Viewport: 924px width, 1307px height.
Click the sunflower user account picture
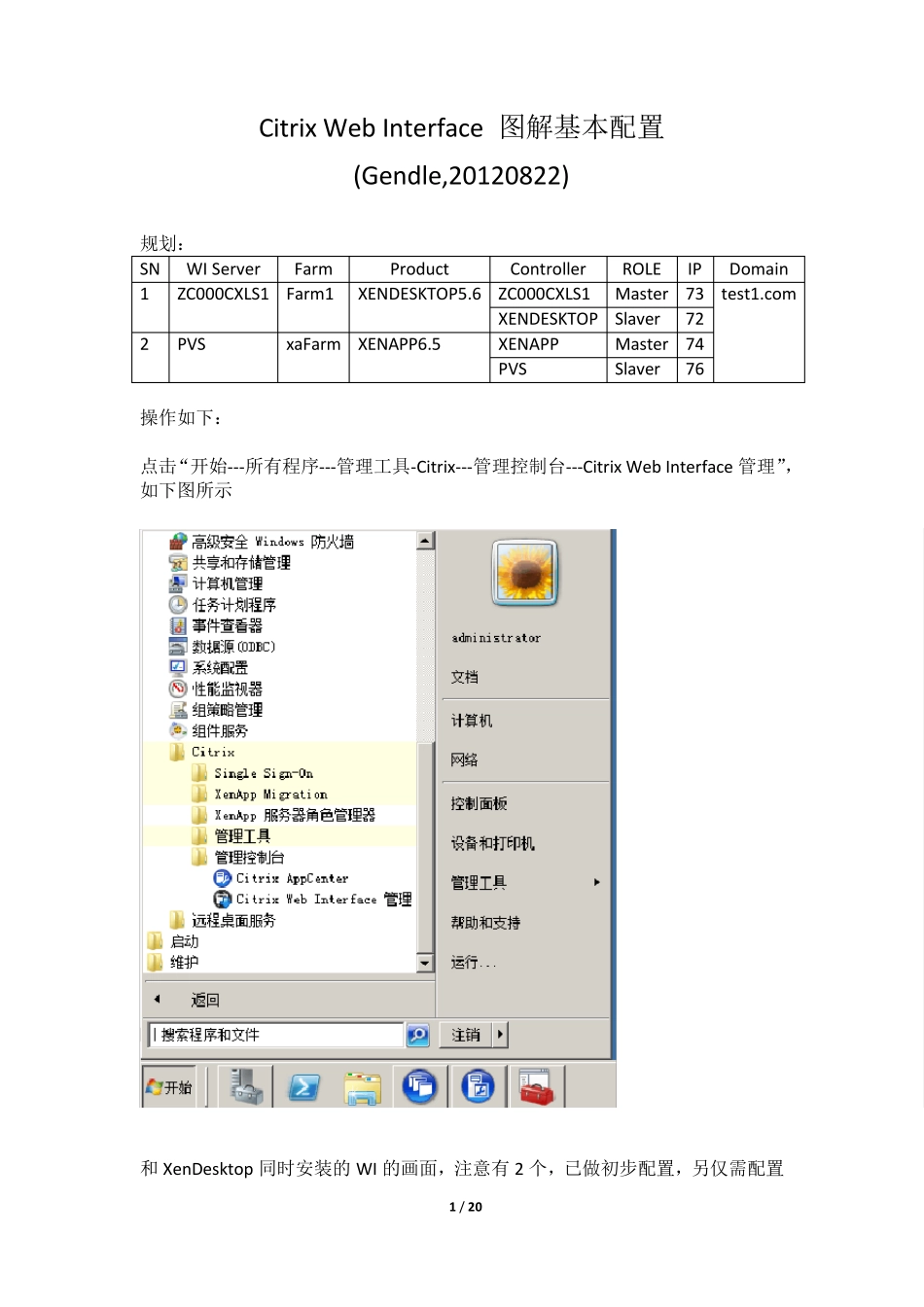coord(525,573)
